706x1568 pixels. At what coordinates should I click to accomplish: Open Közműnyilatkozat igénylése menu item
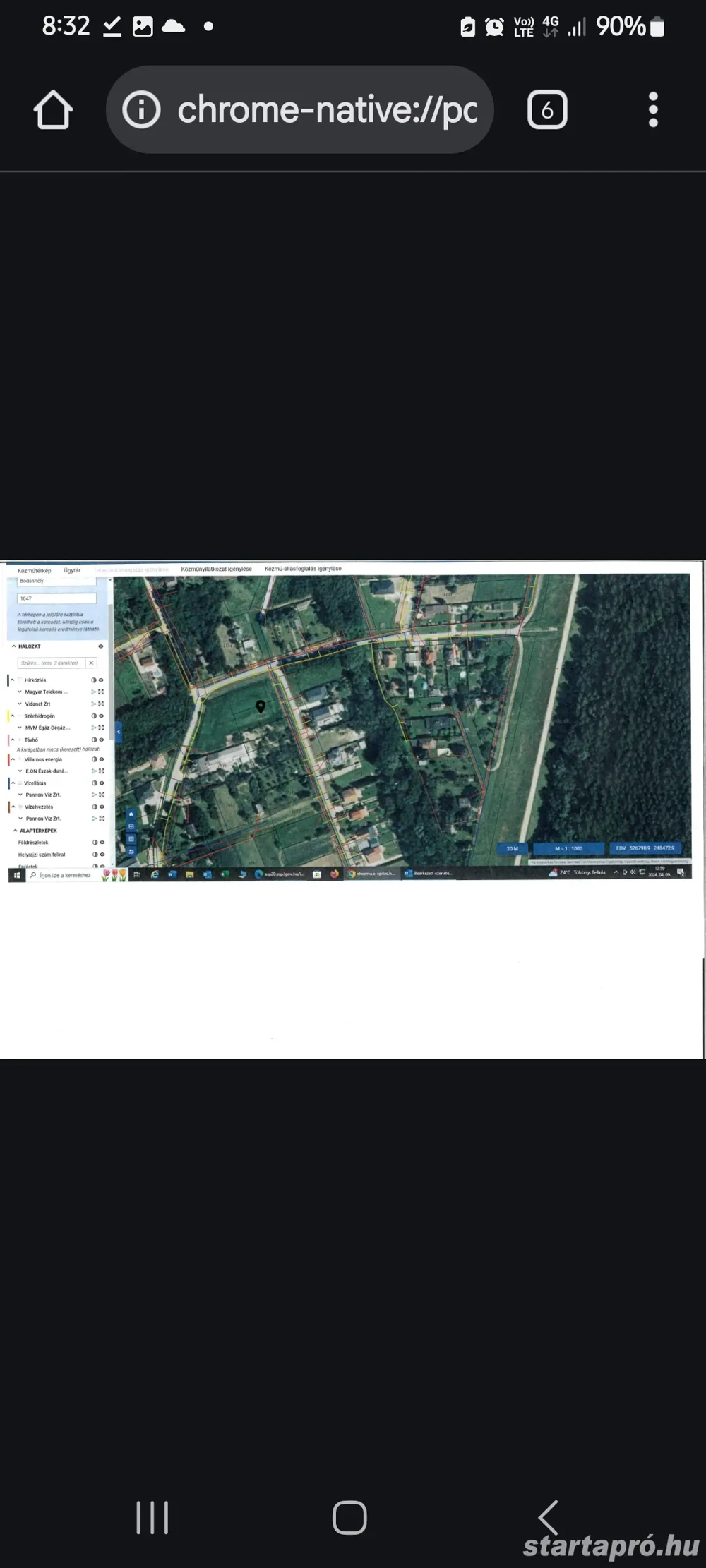coord(216,569)
